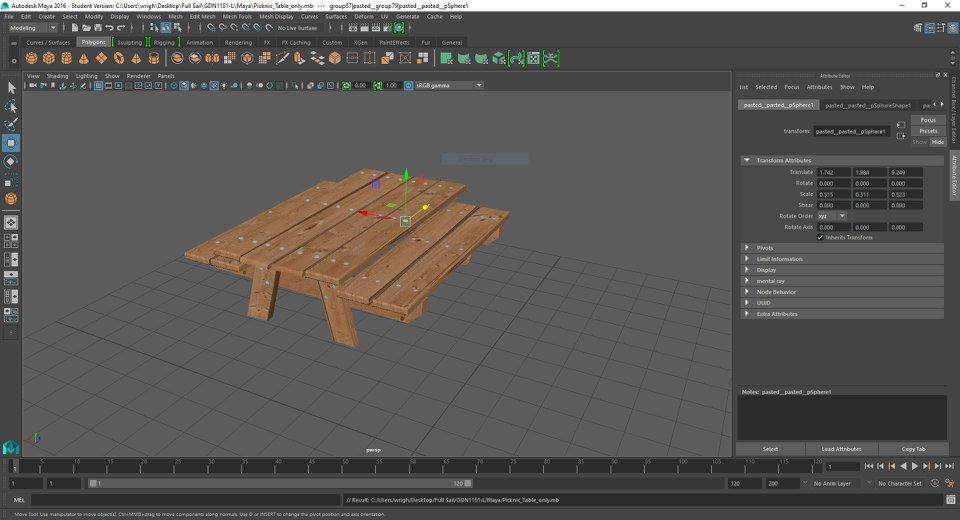Image resolution: width=960 pixels, height=520 pixels.
Task: Activate the Move tool in toolbox
Action: click(x=11, y=143)
